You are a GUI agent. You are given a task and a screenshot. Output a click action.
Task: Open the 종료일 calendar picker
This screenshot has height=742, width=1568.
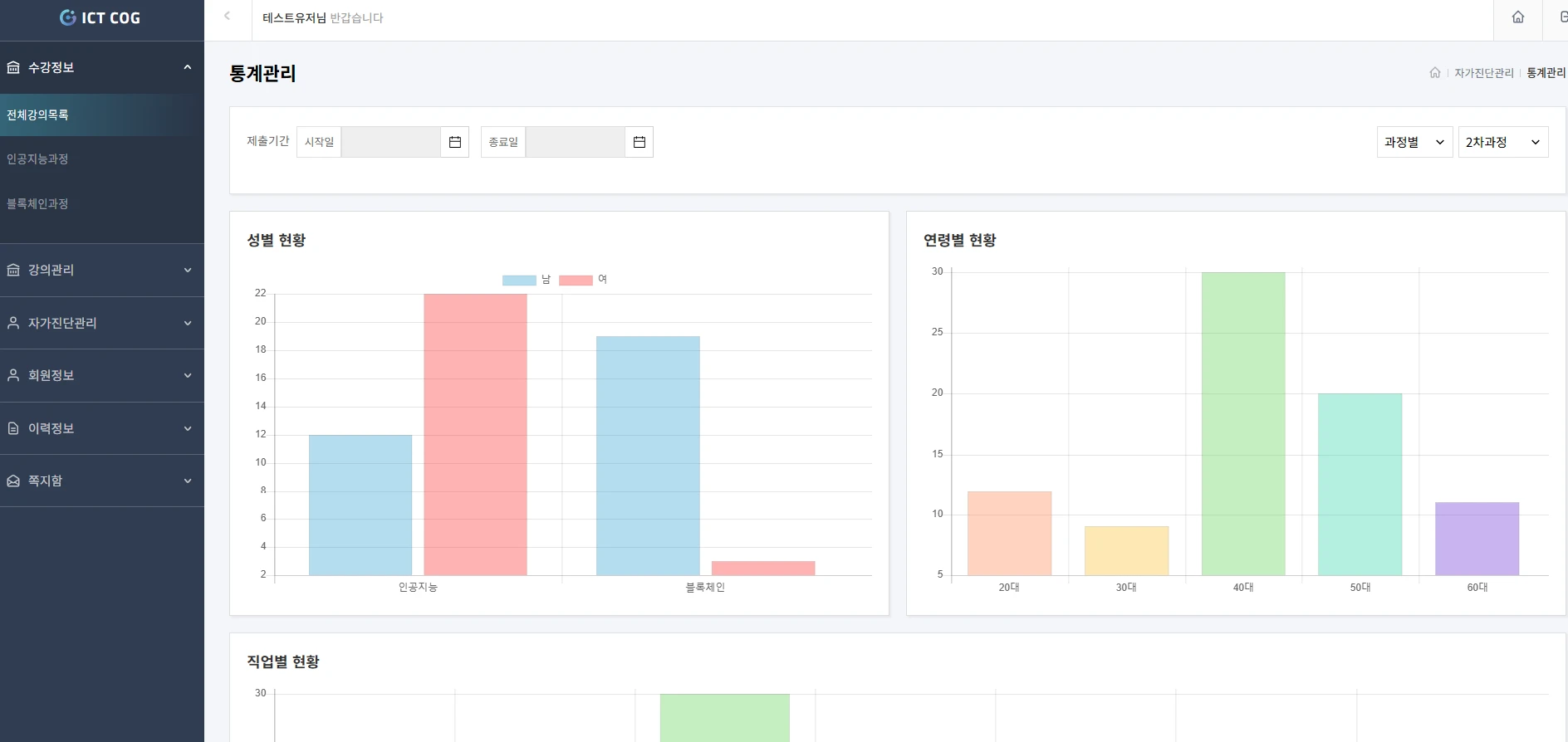[639, 142]
